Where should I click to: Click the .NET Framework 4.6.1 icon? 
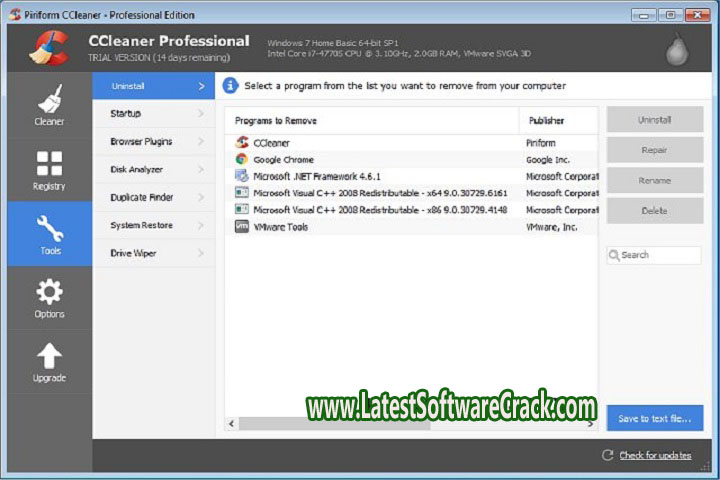pyautogui.click(x=242, y=176)
